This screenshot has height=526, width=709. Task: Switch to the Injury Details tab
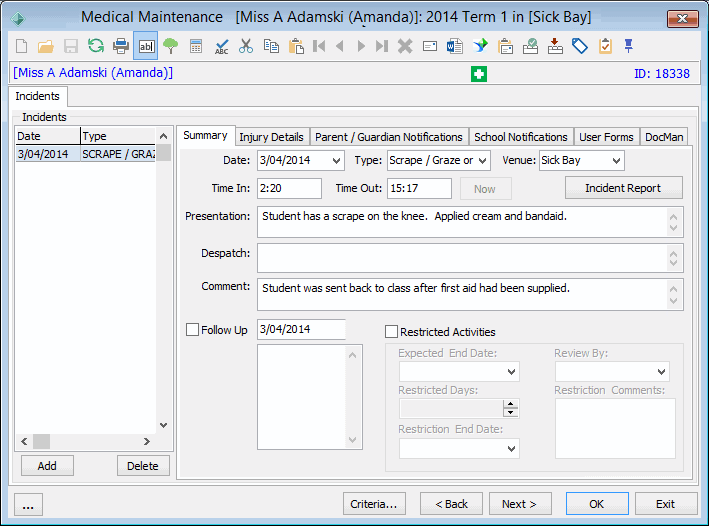(271, 137)
